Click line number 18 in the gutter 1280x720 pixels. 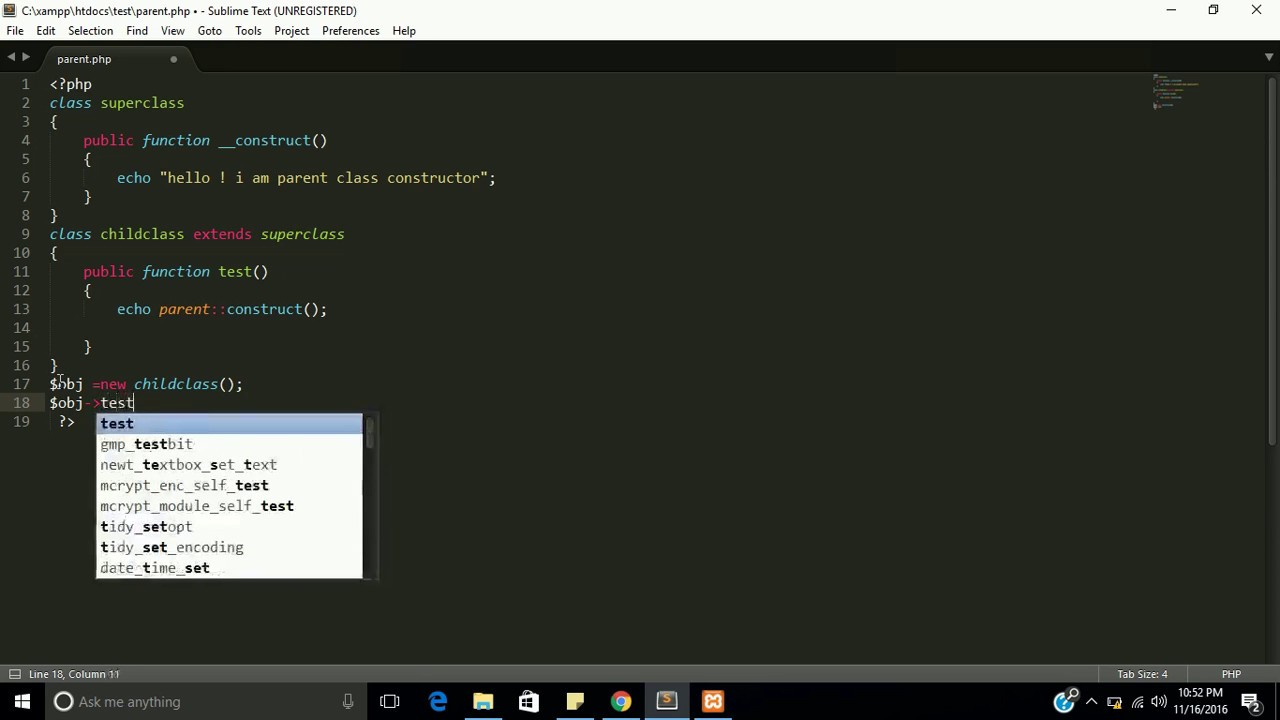(x=21, y=403)
